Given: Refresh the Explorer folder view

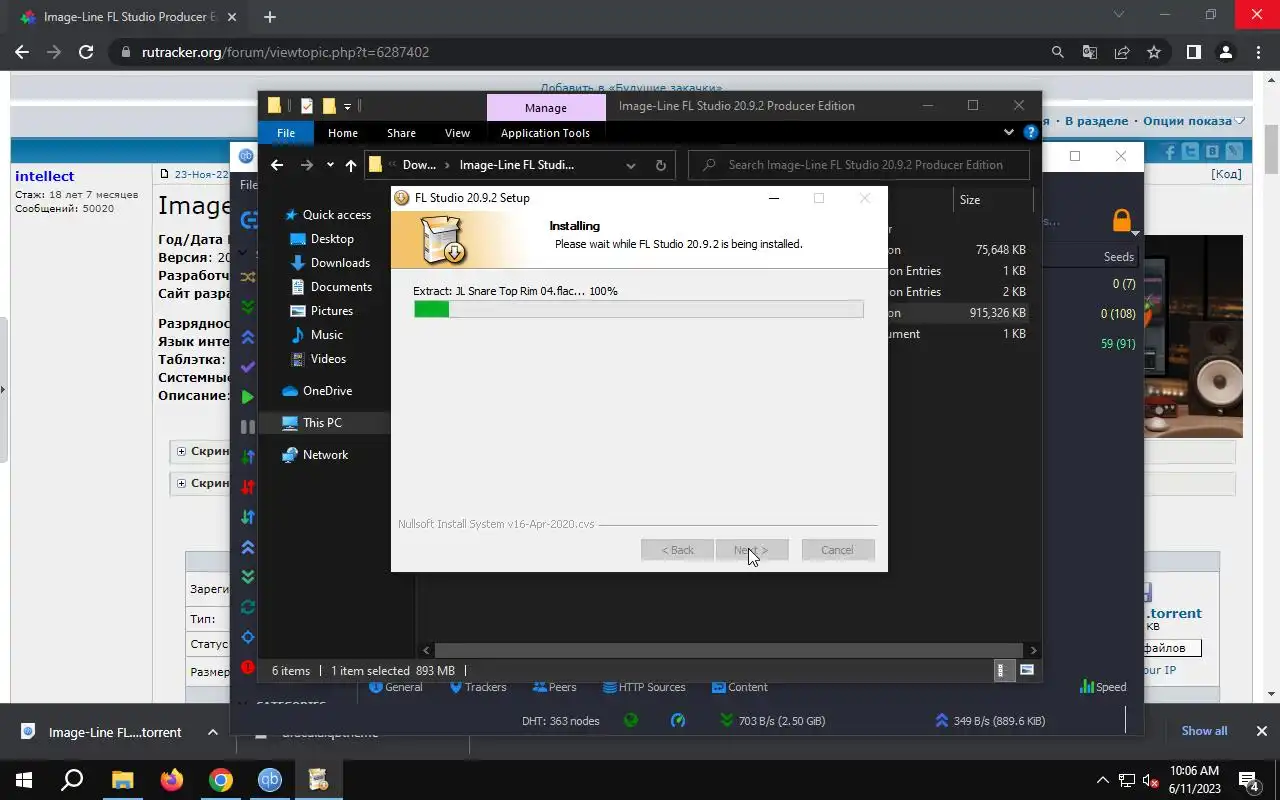Looking at the screenshot, I should pos(660,165).
